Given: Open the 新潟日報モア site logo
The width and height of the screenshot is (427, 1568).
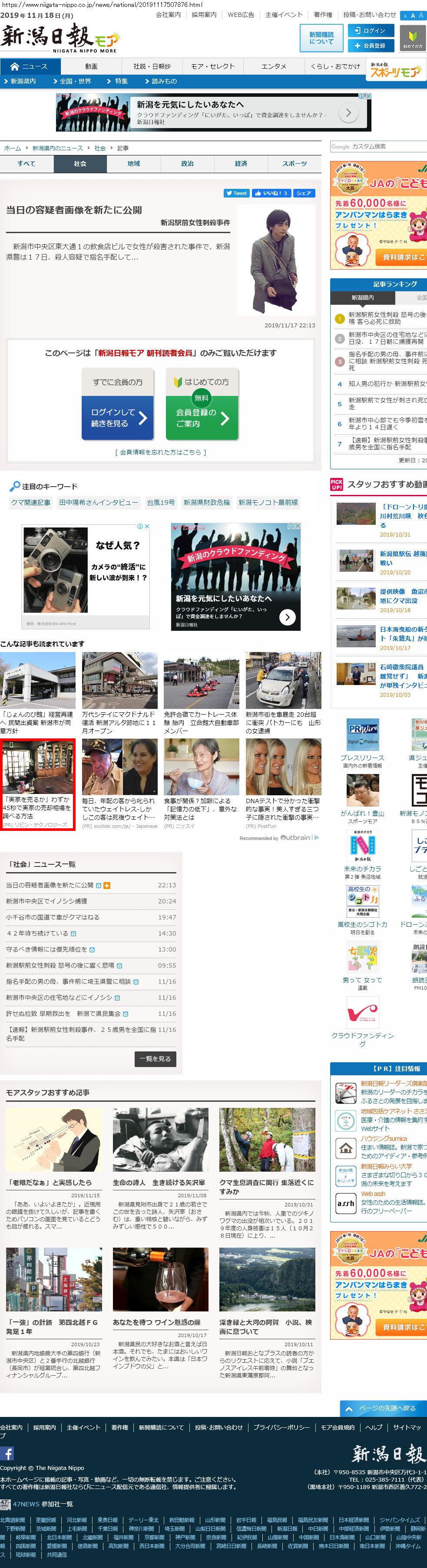Looking at the screenshot, I should click(59, 38).
